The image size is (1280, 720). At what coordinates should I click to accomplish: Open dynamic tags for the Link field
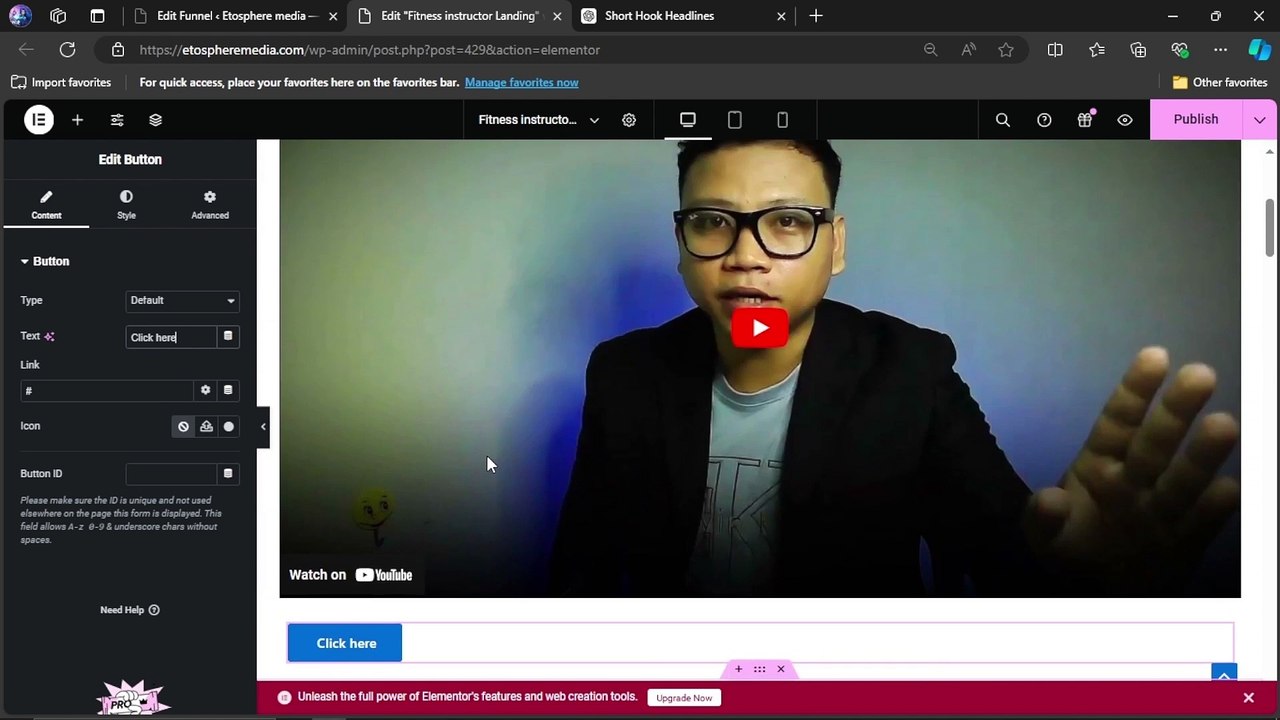[228, 391]
